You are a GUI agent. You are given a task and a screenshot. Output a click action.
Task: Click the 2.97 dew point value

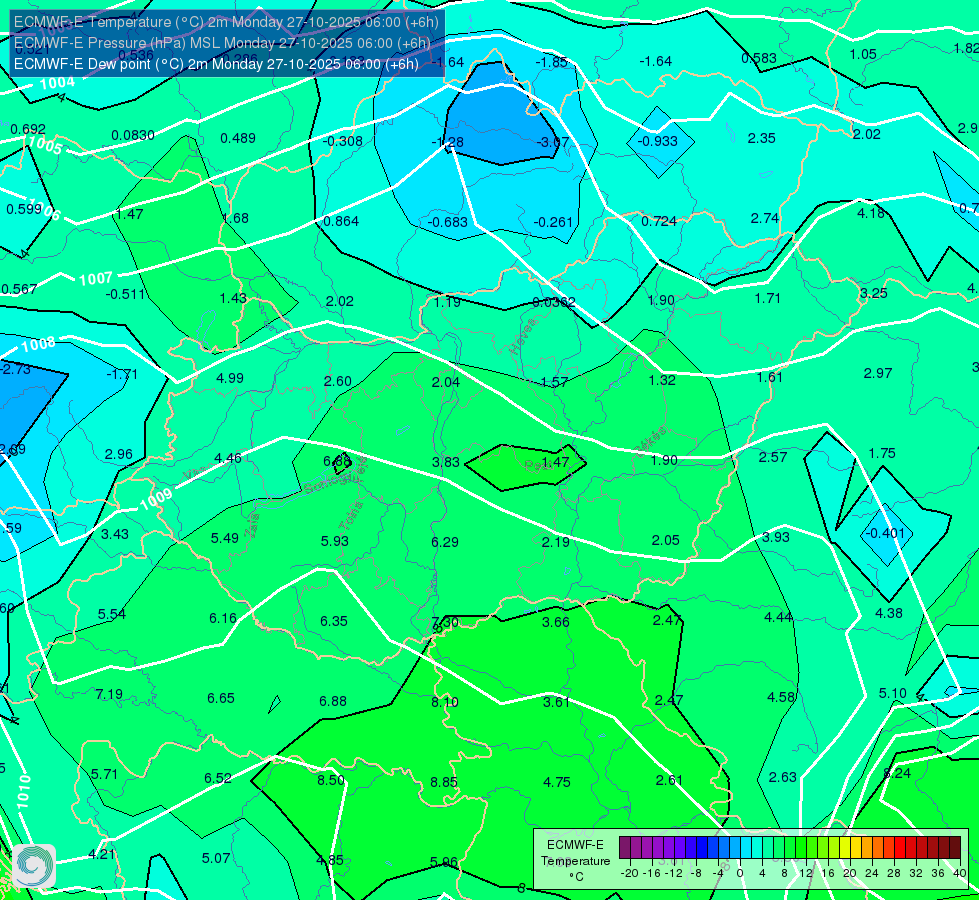point(878,373)
